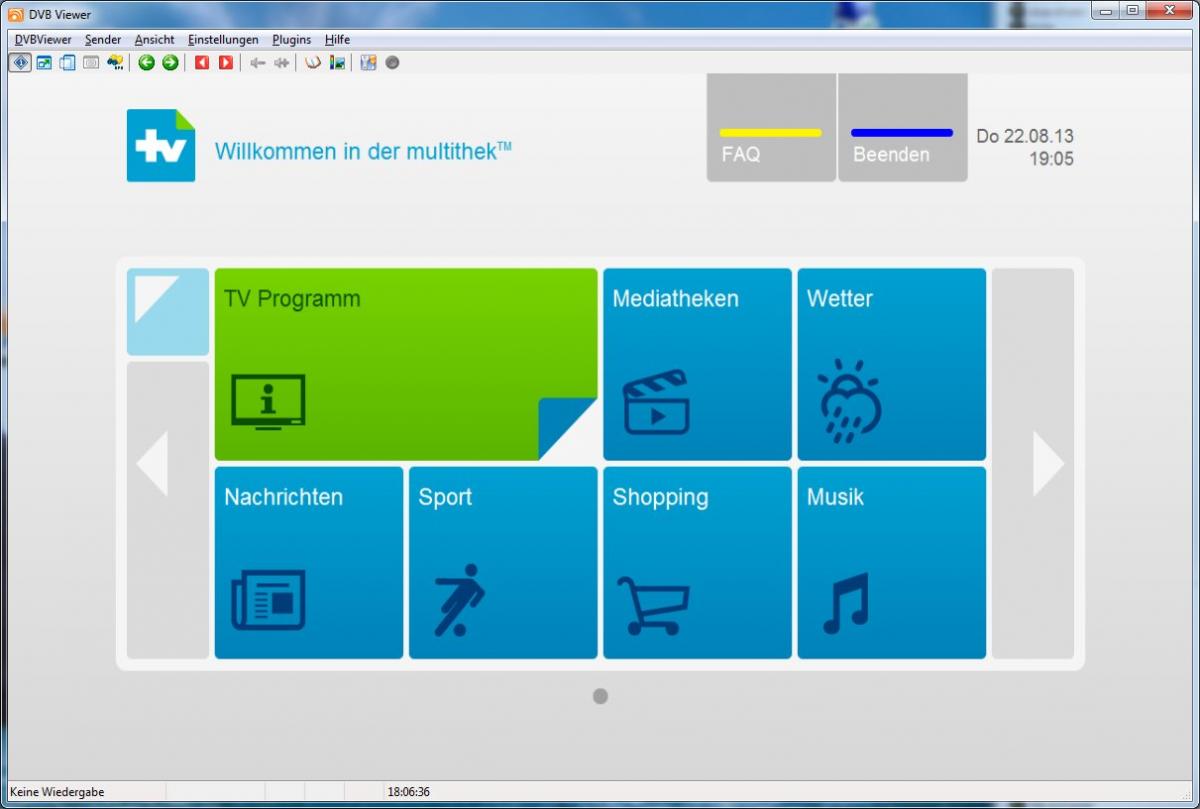This screenshot has height=809, width=1200.
Task: Click the weather cloud toolbar icon
Action: point(116,63)
